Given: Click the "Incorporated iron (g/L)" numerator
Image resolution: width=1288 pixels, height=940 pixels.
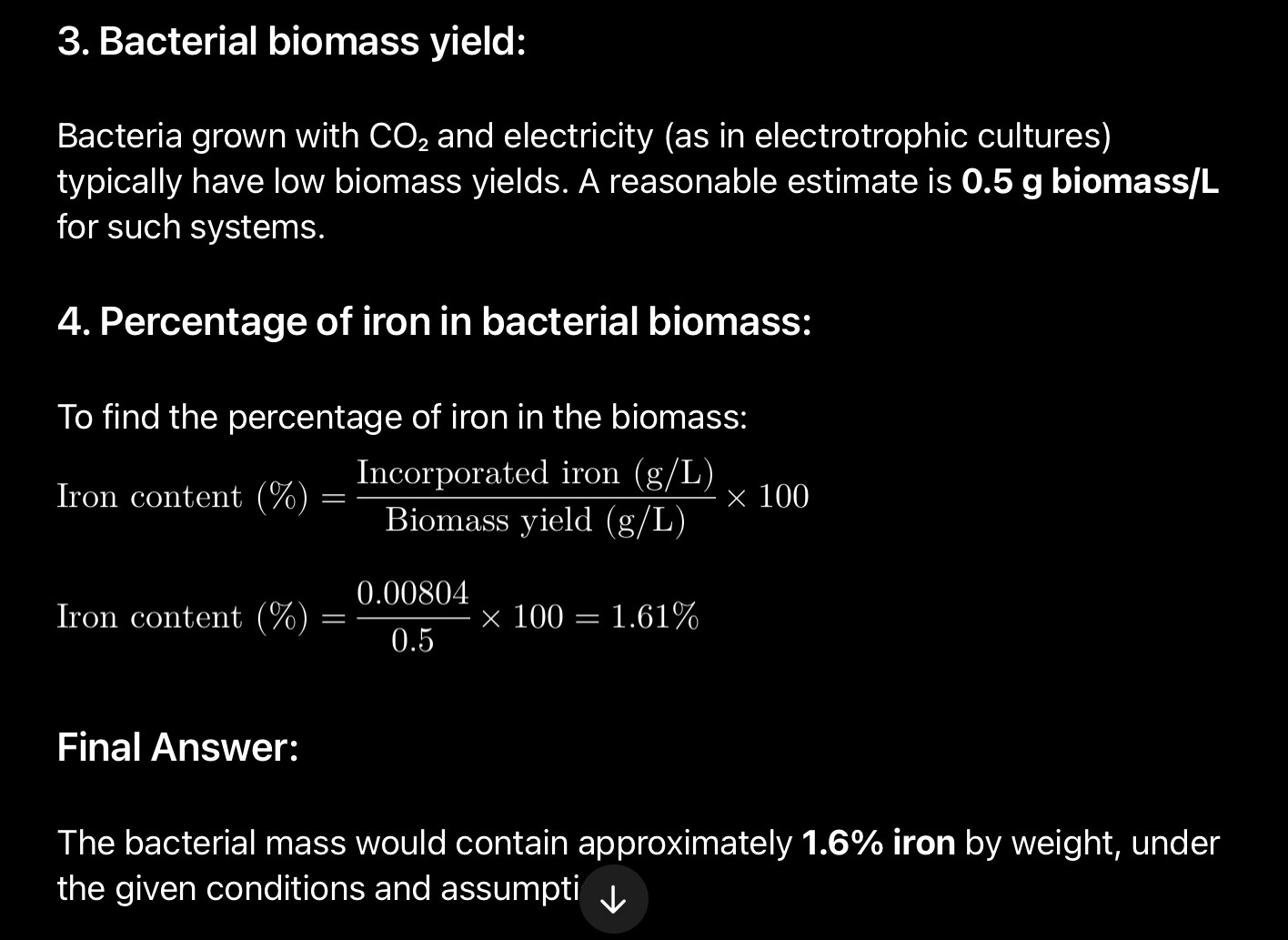Looking at the screenshot, I should [x=535, y=473].
